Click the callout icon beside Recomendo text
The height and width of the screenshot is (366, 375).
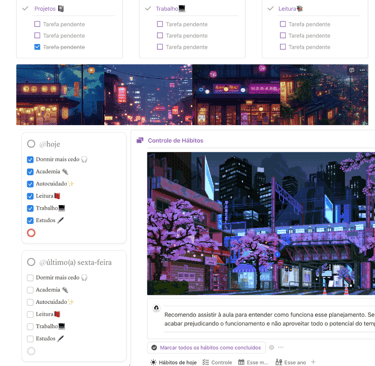click(x=156, y=308)
